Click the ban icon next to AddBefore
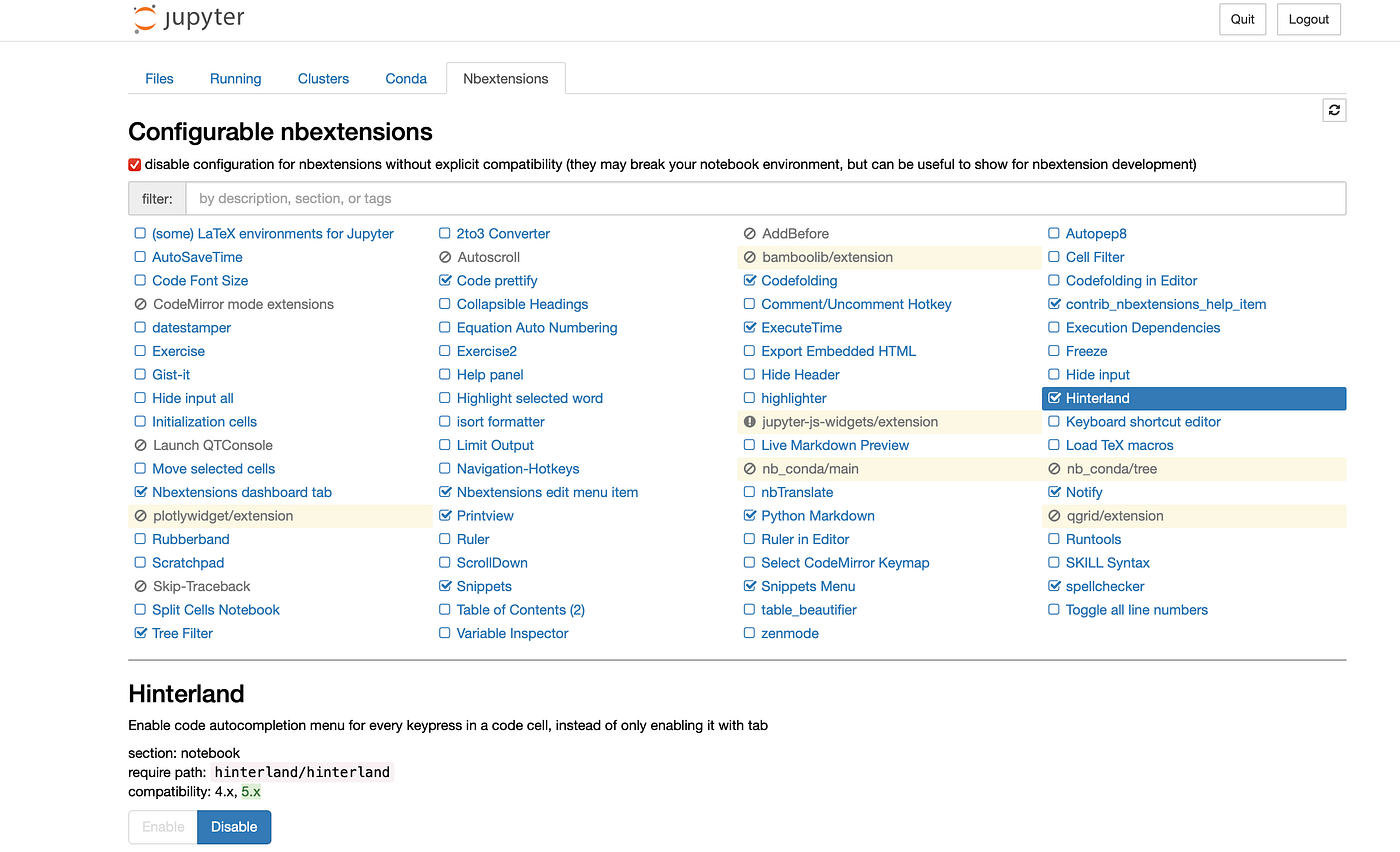 click(x=750, y=234)
